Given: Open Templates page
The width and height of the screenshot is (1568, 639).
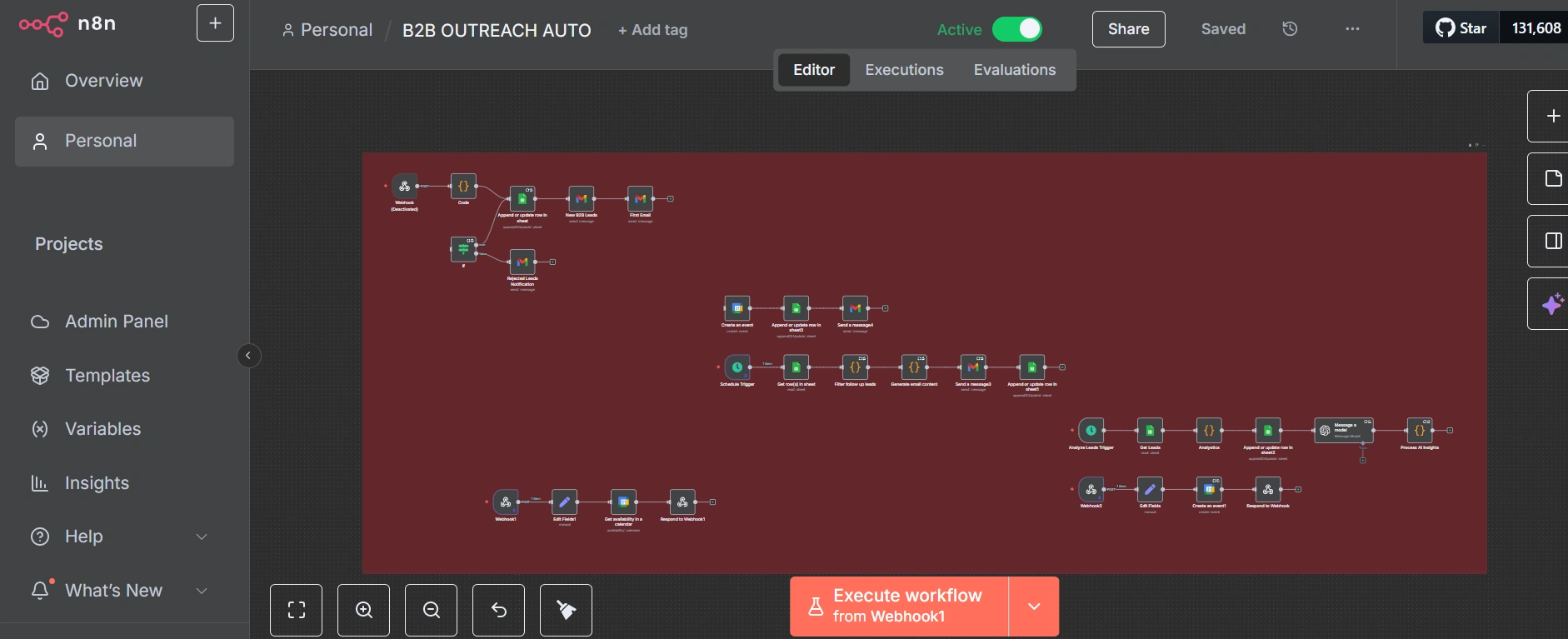Looking at the screenshot, I should click(124, 376).
